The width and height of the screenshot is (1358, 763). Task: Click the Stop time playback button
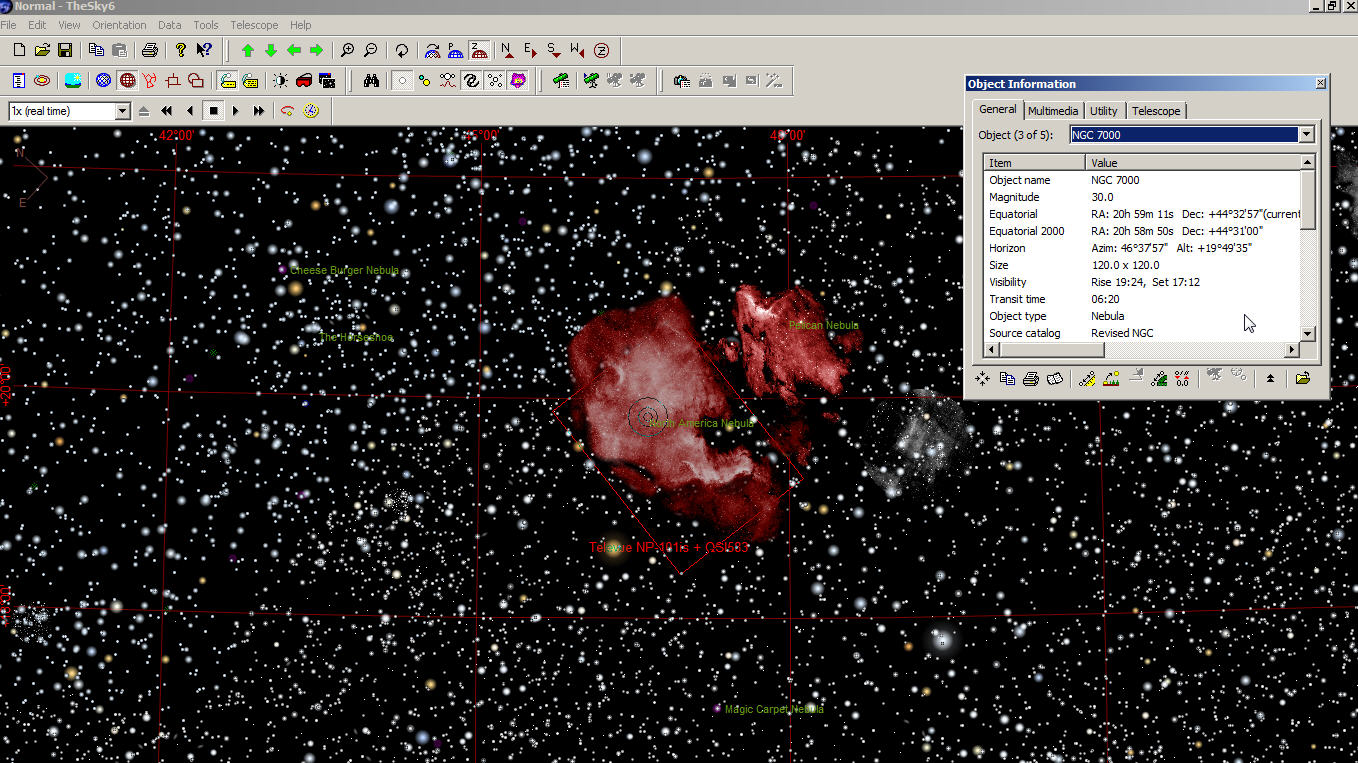(x=213, y=111)
